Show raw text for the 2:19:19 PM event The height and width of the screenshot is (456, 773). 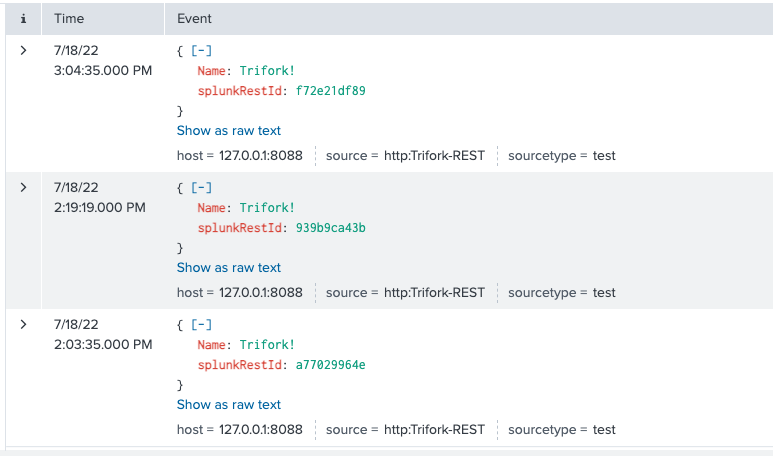(229, 268)
